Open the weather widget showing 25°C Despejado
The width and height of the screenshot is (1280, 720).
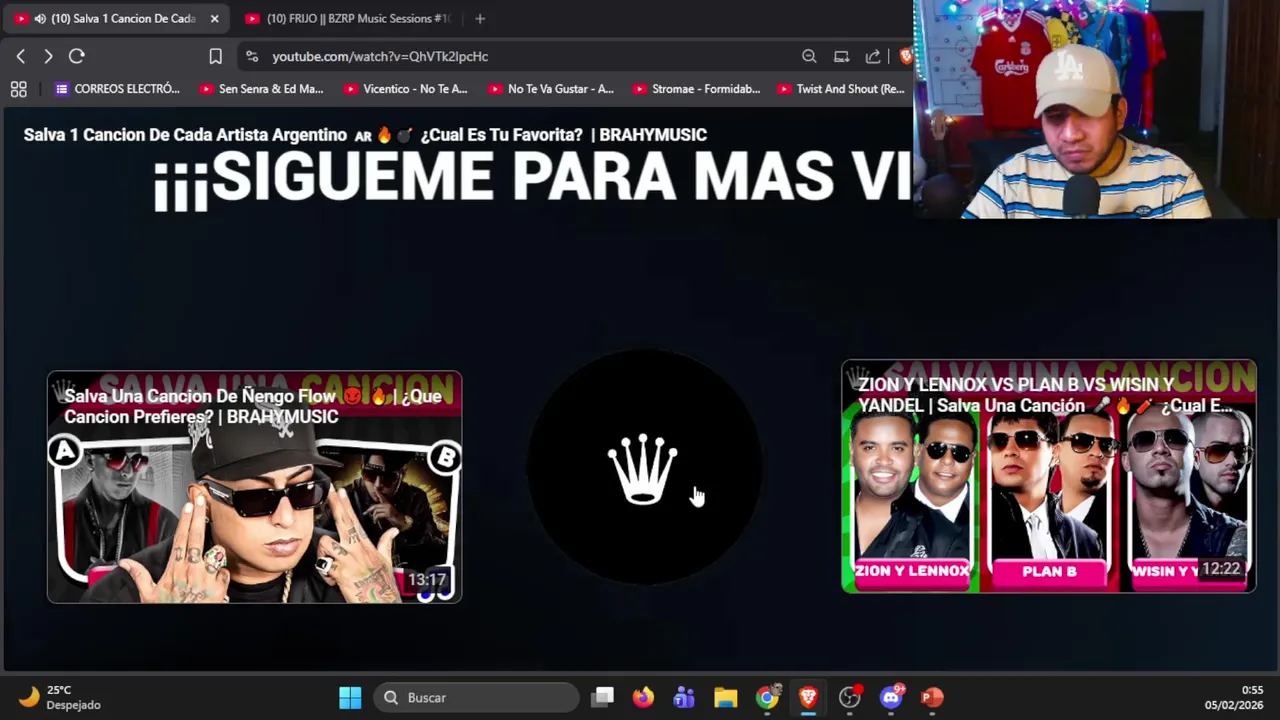click(x=60, y=698)
